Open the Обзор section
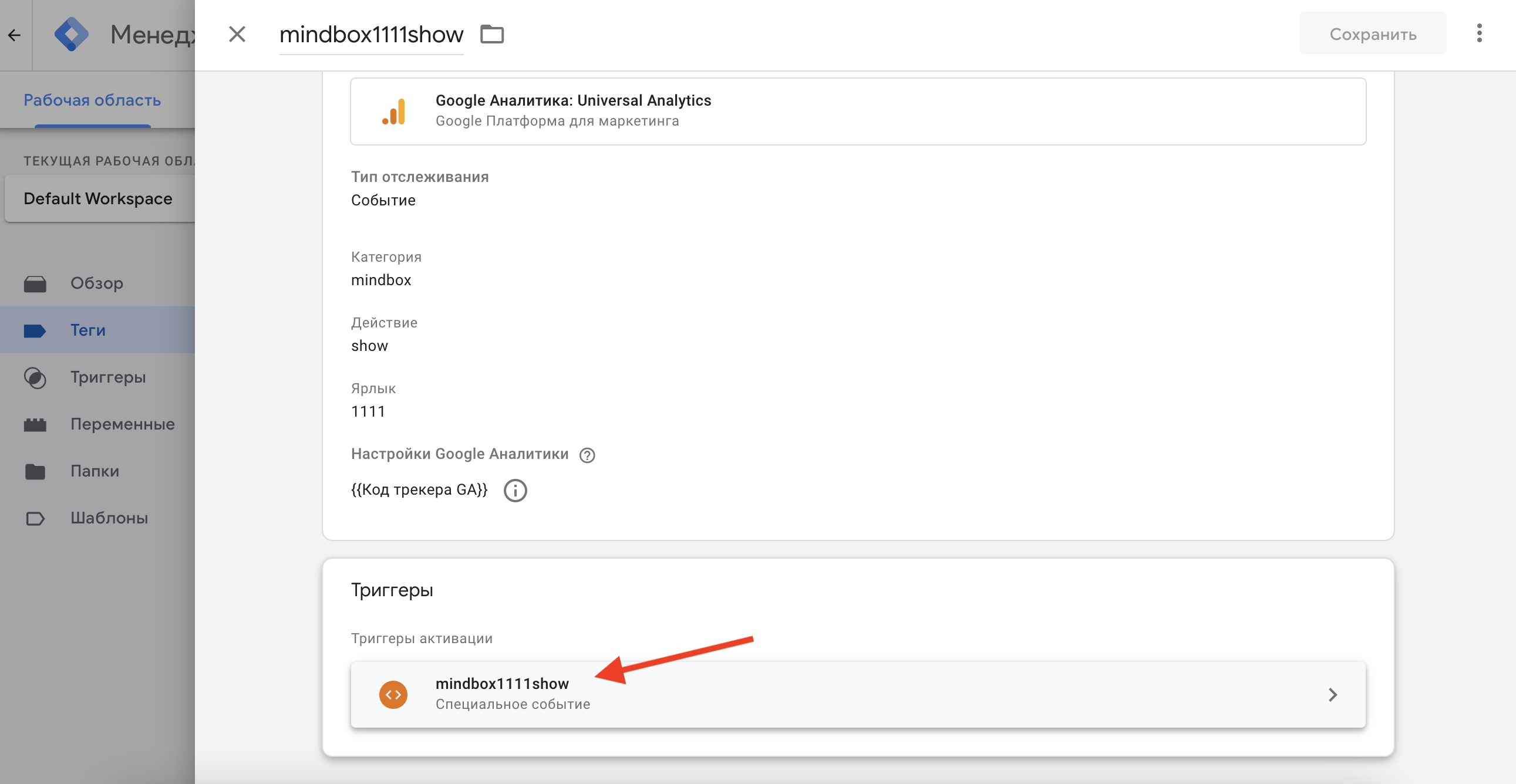 click(x=97, y=283)
